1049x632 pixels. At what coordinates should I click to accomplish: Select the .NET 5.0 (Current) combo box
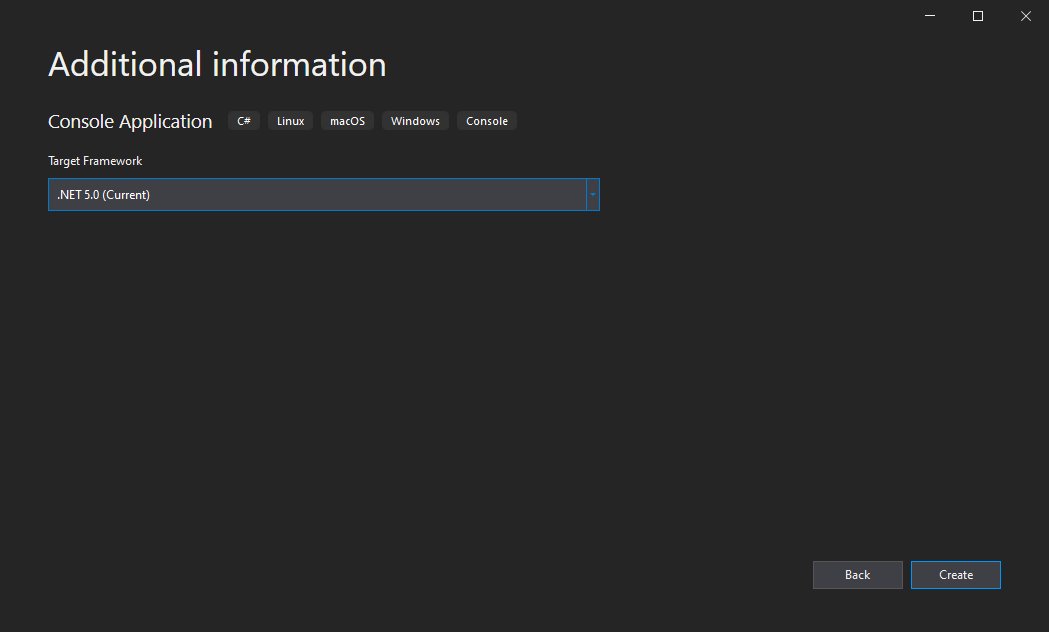point(324,195)
